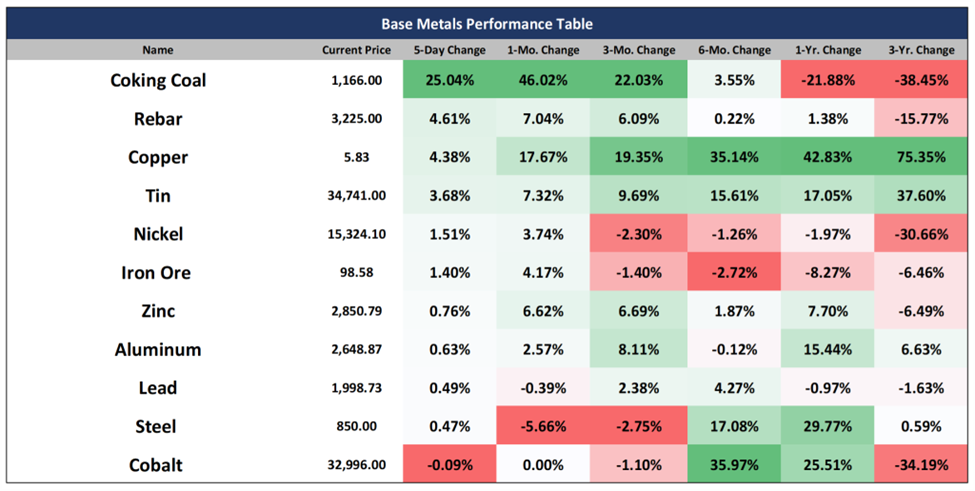
Task: Click Coking Coal's 46.02% one-month cell
Action: coord(544,80)
